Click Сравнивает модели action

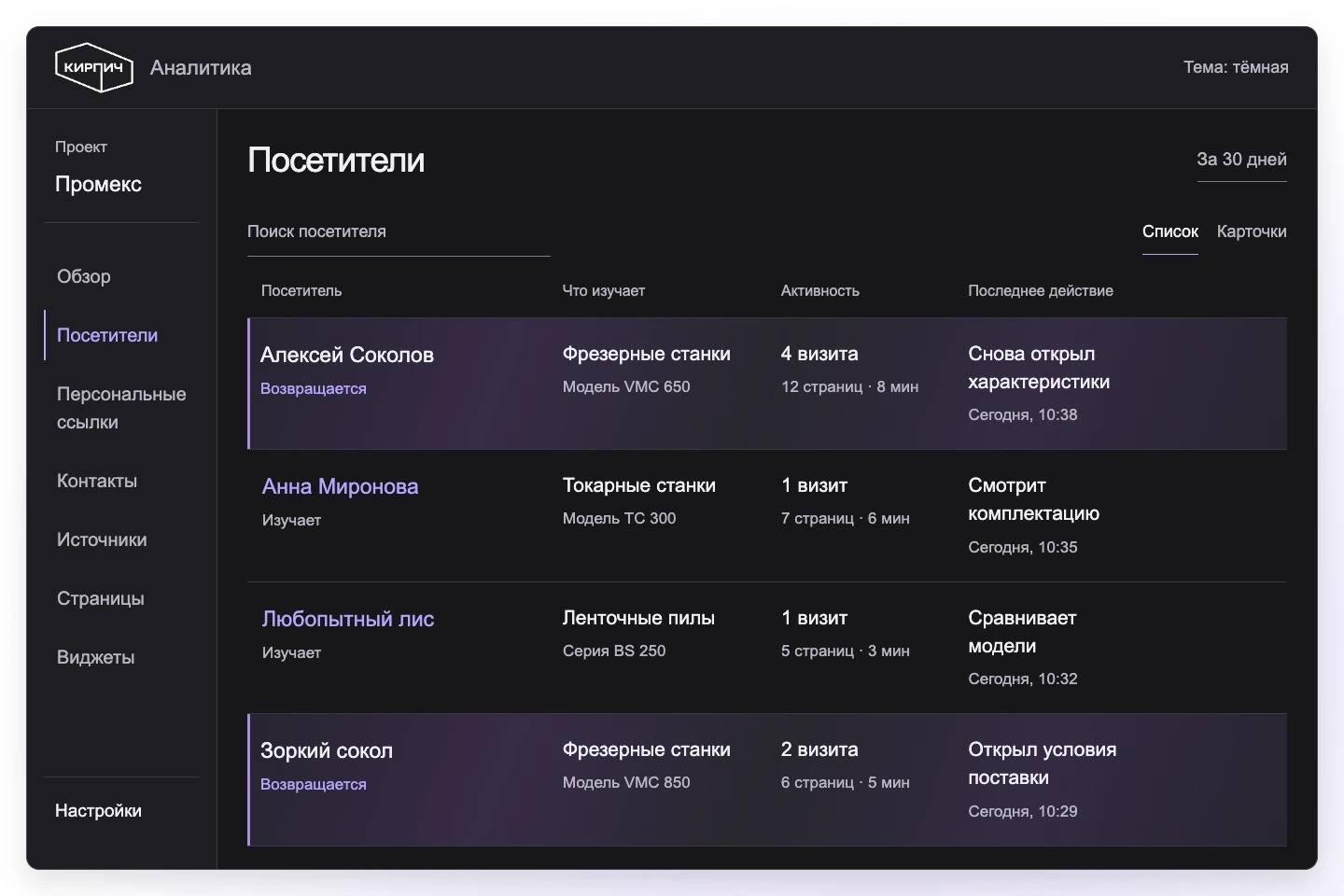tap(1023, 632)
